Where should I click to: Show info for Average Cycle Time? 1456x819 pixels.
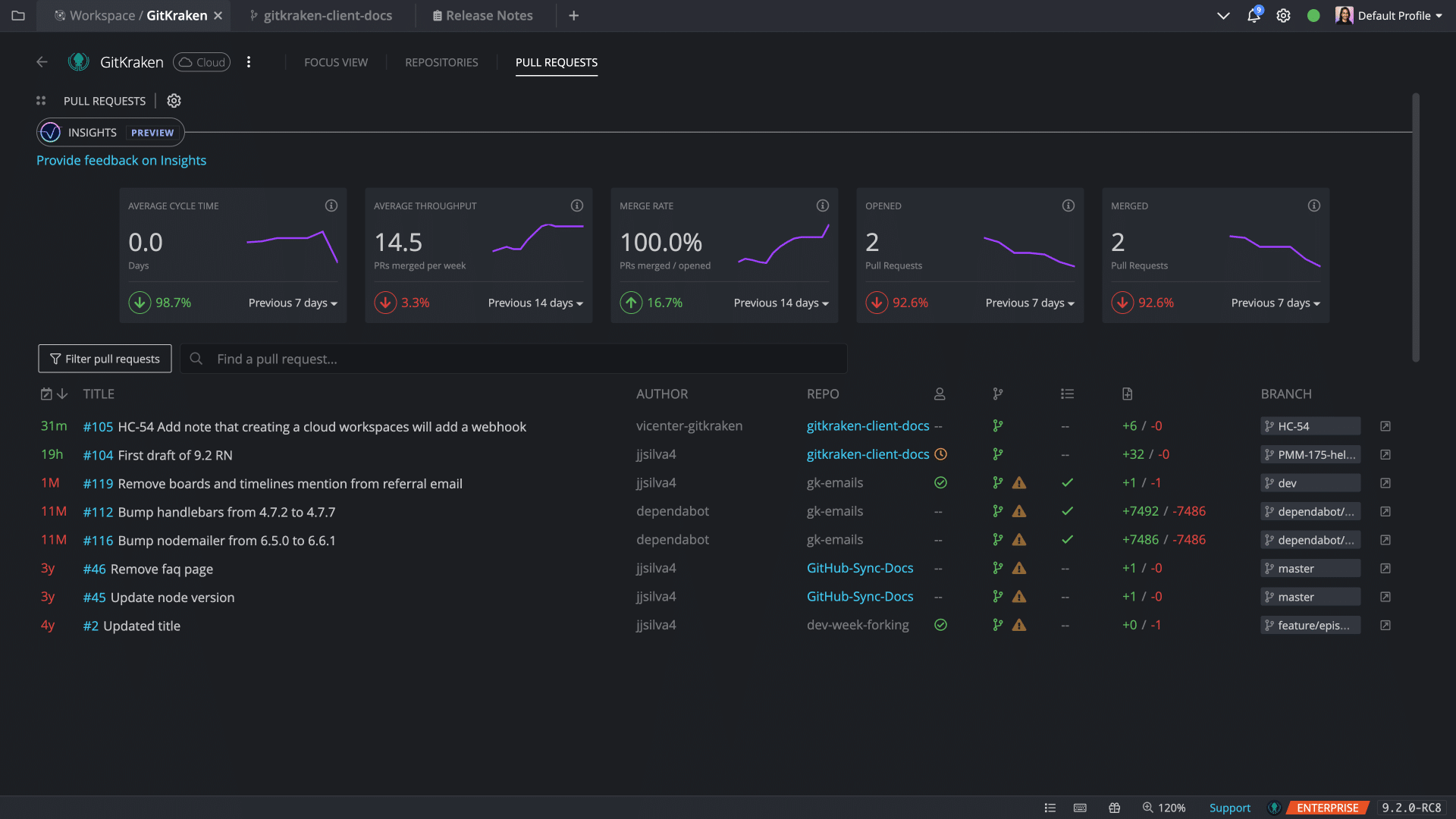[331, 206]
